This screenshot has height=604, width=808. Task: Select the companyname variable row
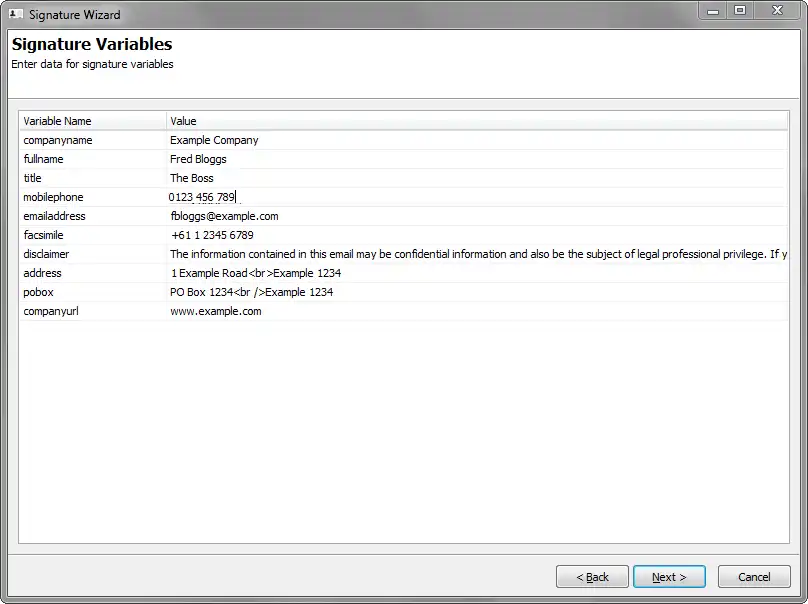(x=403, y=140)
